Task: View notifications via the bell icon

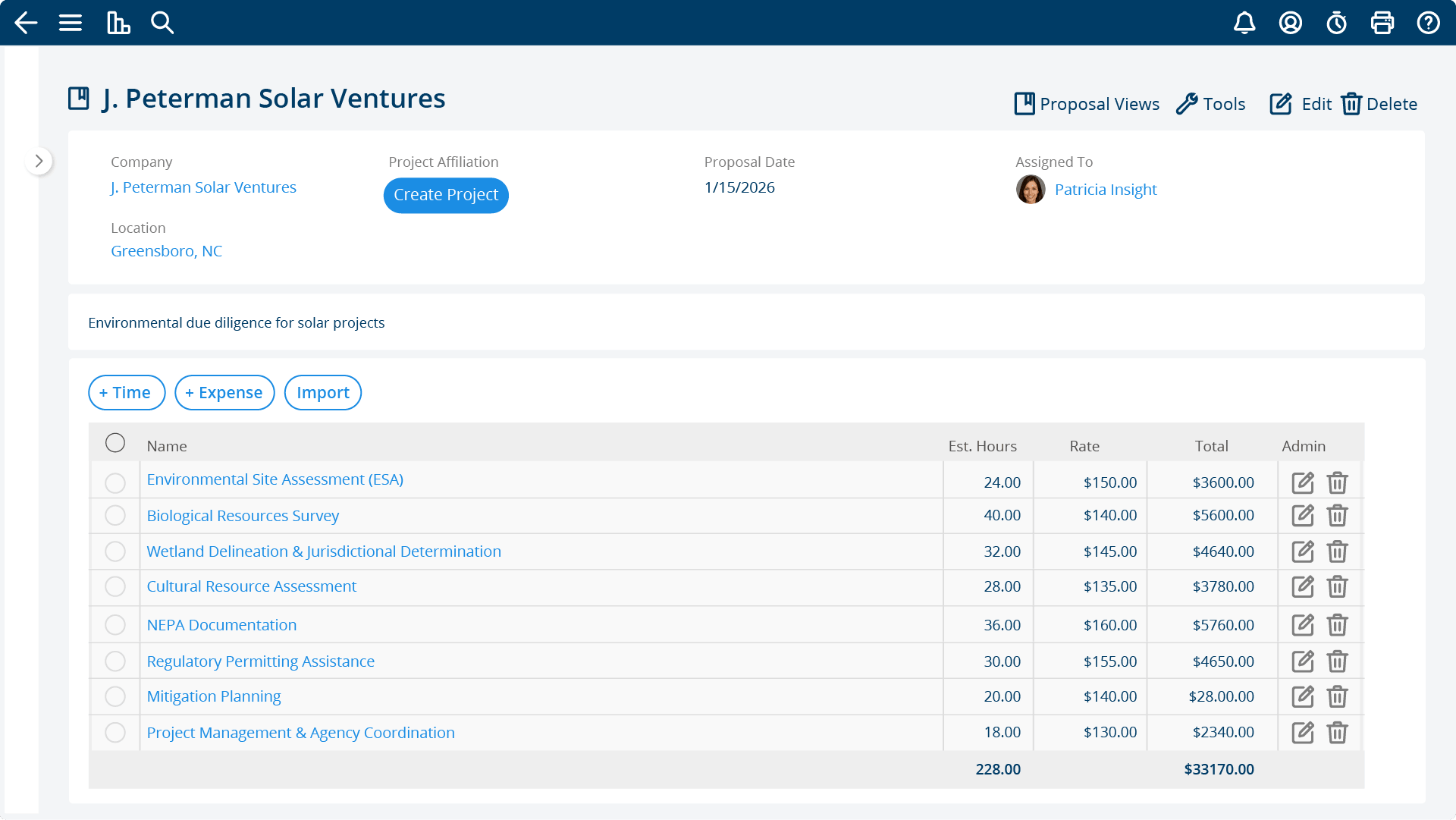Action: 1244,23
